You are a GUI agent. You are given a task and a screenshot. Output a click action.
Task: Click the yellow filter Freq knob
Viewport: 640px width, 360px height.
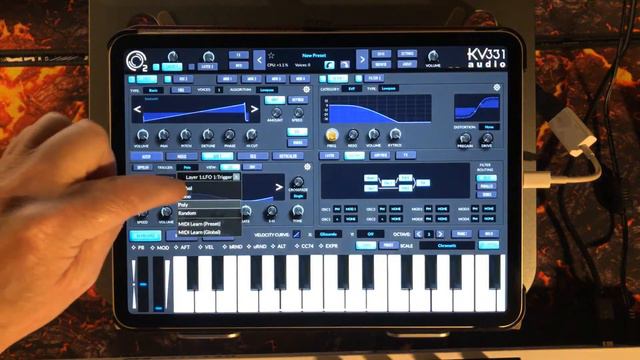pos(332,134)
